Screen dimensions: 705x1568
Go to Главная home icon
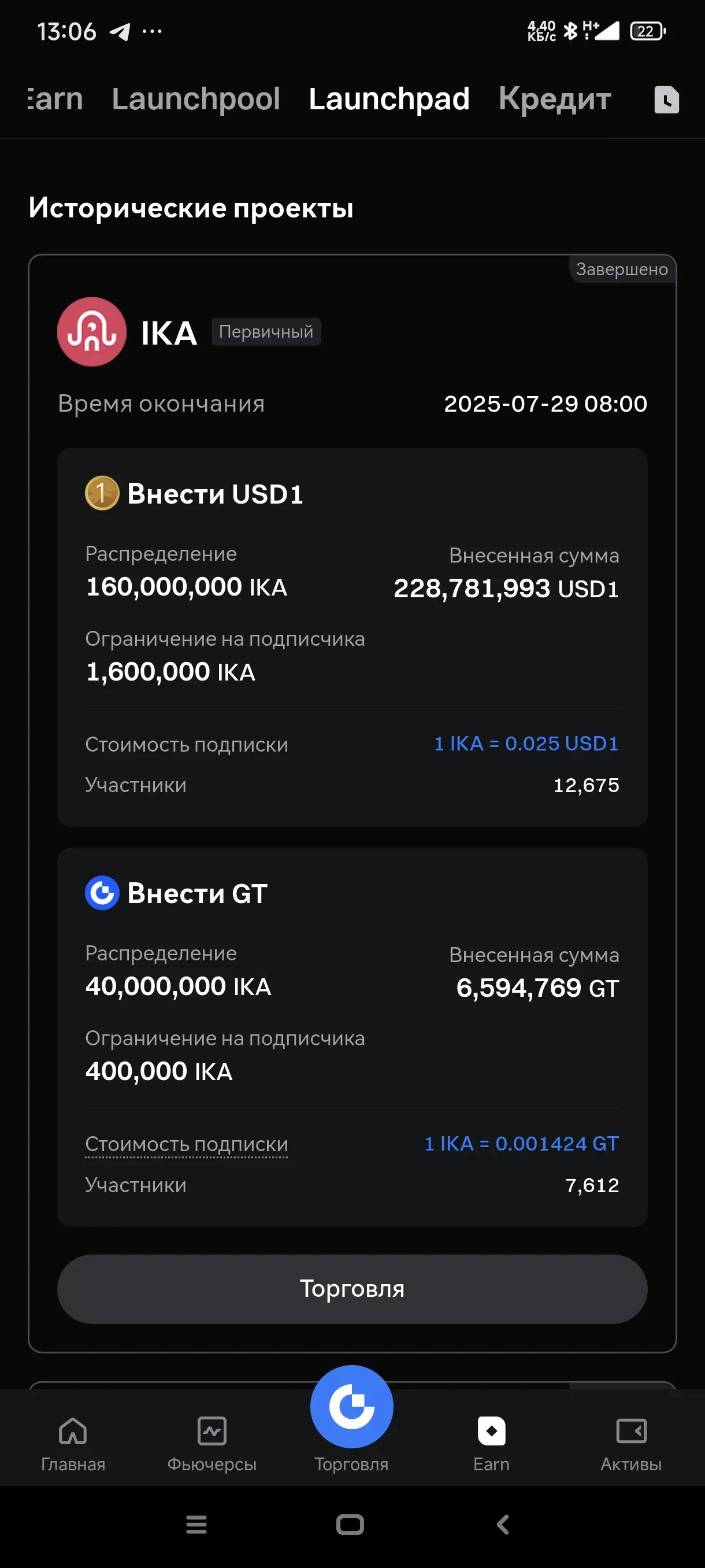point(73,1431)
